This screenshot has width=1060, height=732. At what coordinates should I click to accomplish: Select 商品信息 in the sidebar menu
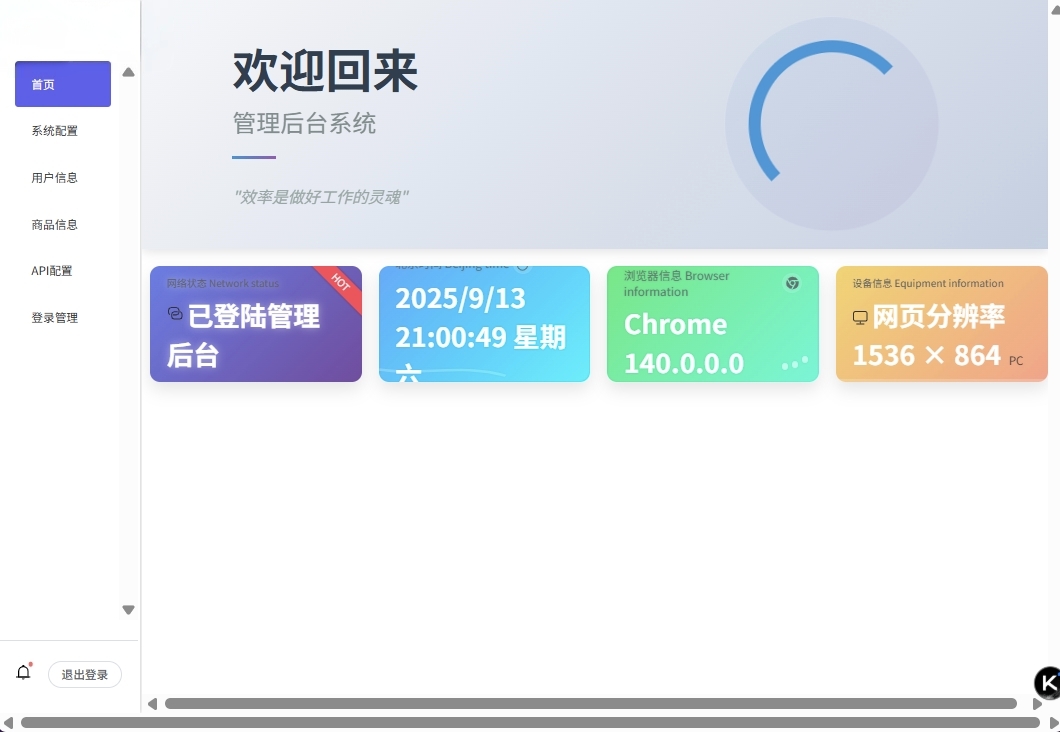point(55,225)
